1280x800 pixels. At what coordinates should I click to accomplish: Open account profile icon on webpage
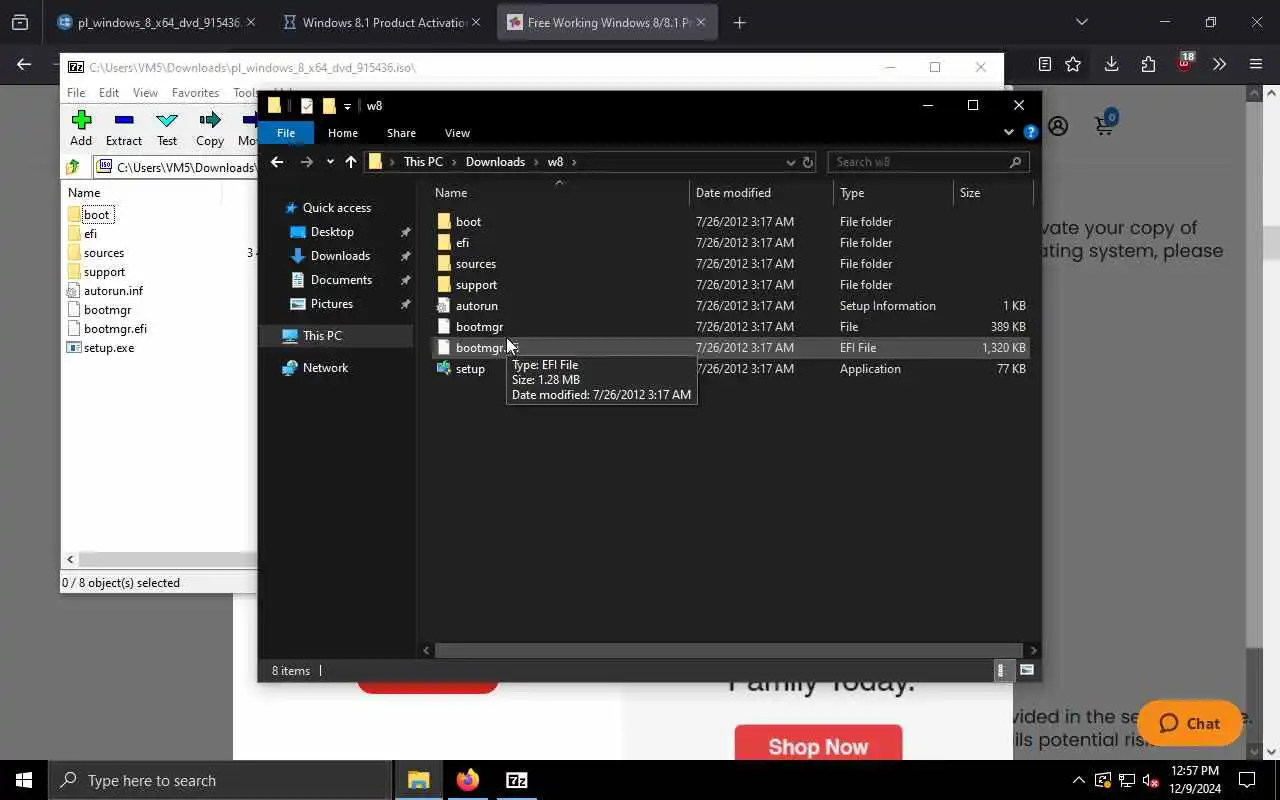point(1058,126)
